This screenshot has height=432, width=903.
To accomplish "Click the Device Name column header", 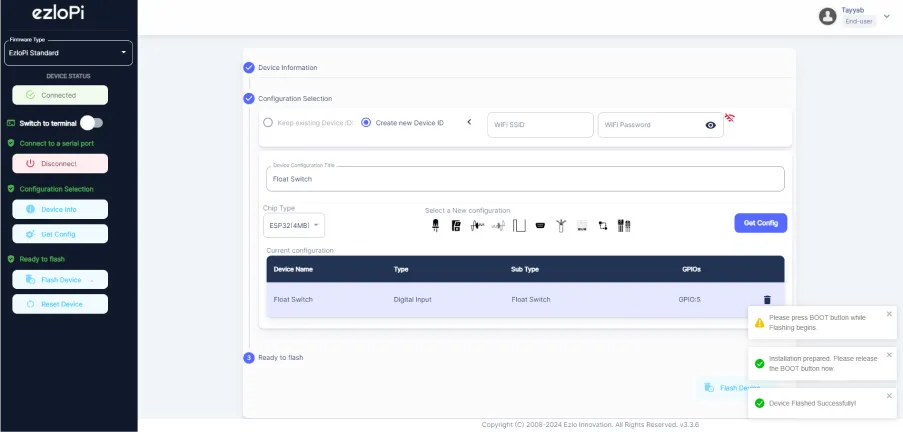I will pyautogui.click(x=293, y=269).
